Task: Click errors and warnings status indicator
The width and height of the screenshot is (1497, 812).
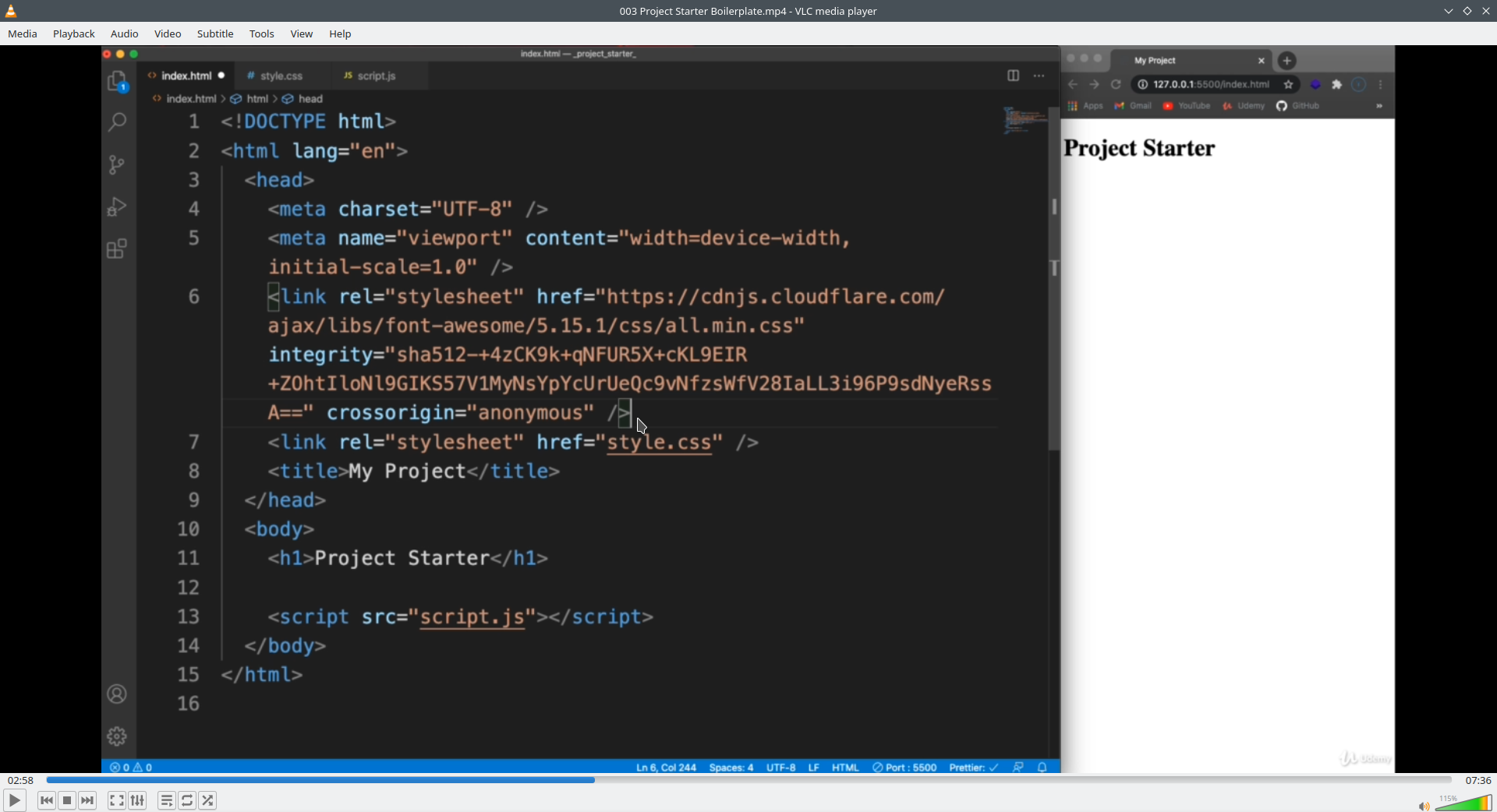Action: pos(131,768)
